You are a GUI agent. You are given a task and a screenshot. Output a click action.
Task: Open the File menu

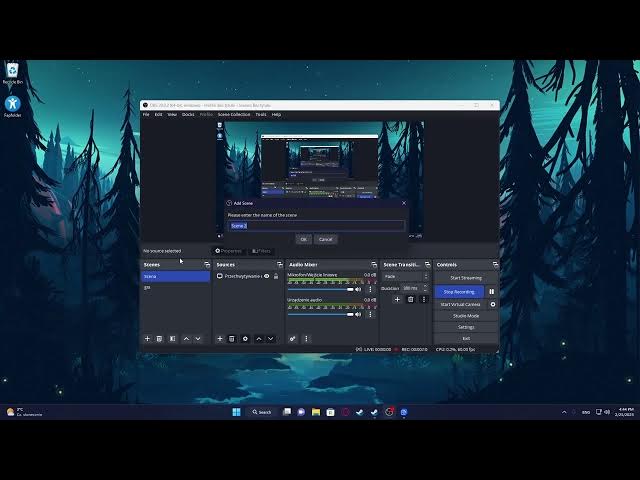tap(146, 115)
